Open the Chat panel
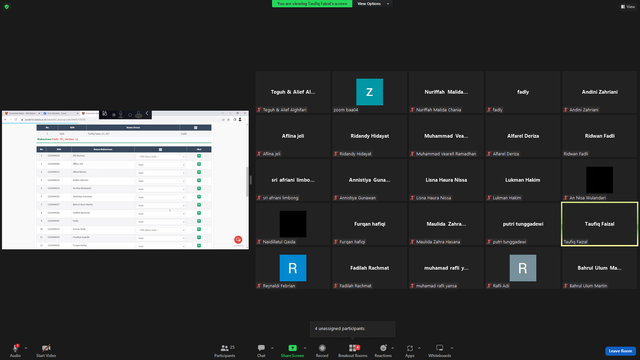640x360 pixels. point(261,350)
